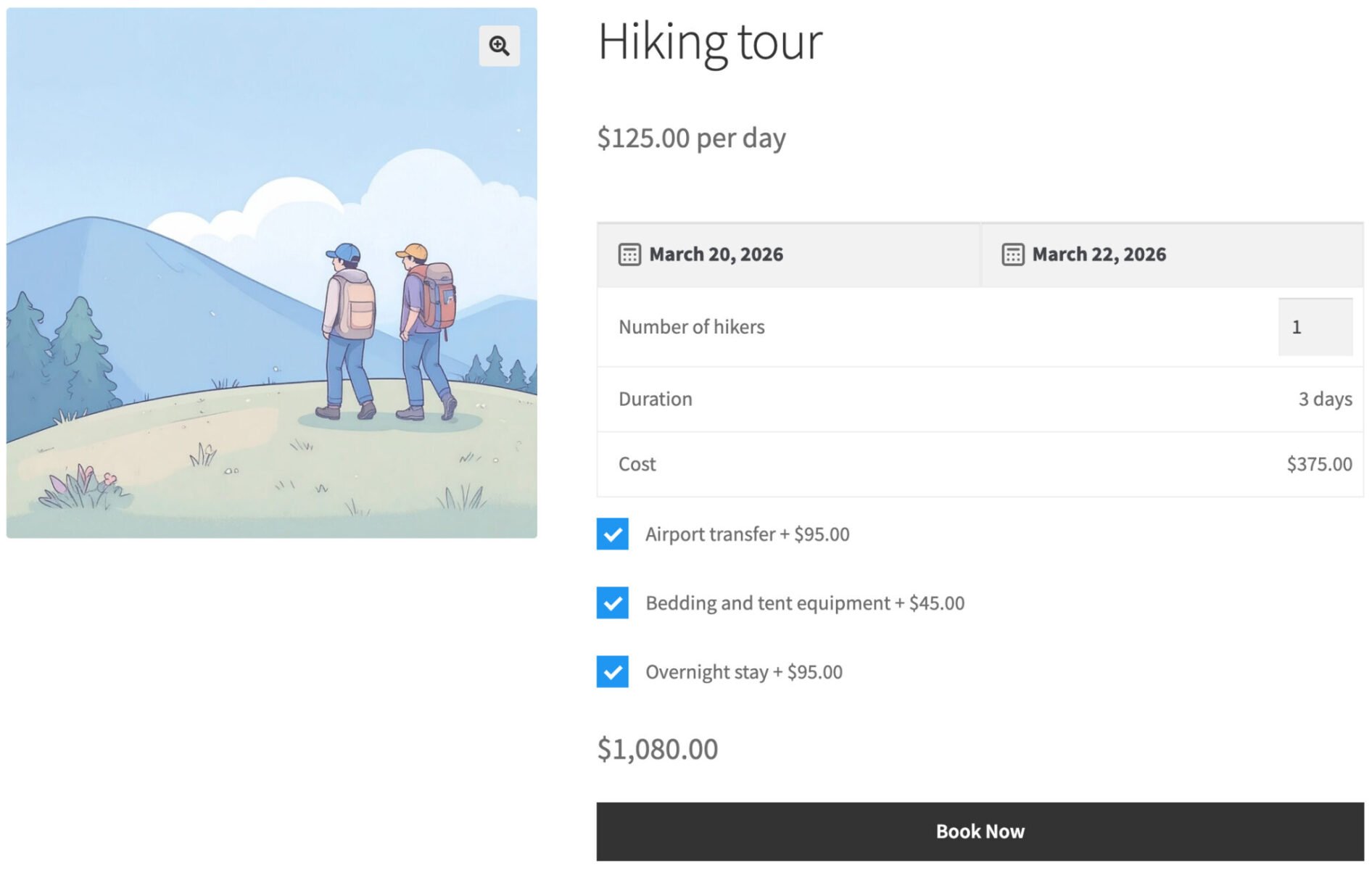This screenshot has height=870, width=1372.
Task: Disable Bedding and tent equipment add-on
Action: [611, 602]
